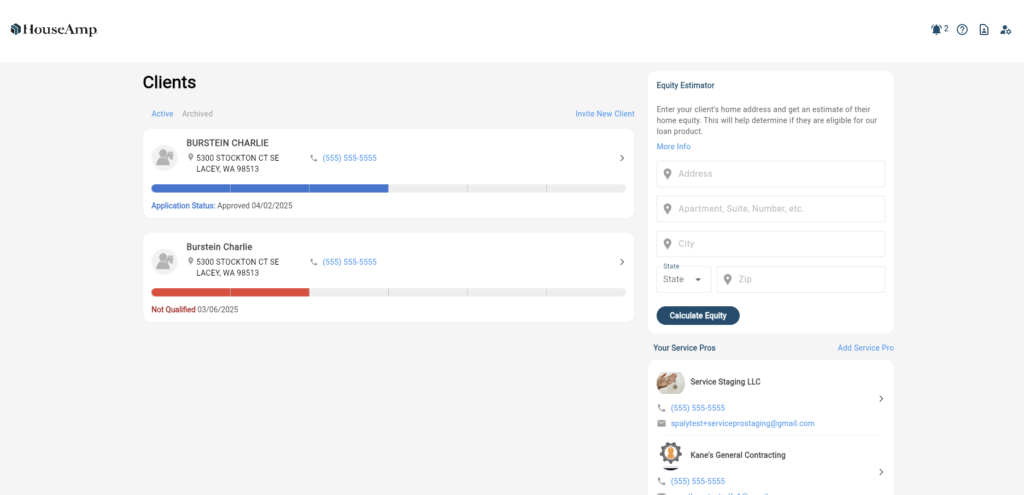
Task: Click the Invite New Client link
Action: pyautogui.click(x=604, y=114)
